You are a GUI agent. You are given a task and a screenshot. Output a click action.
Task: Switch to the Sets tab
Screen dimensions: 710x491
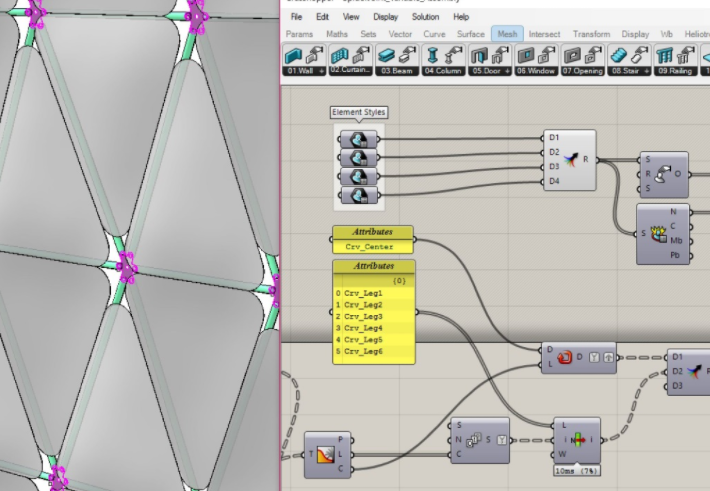368,34
